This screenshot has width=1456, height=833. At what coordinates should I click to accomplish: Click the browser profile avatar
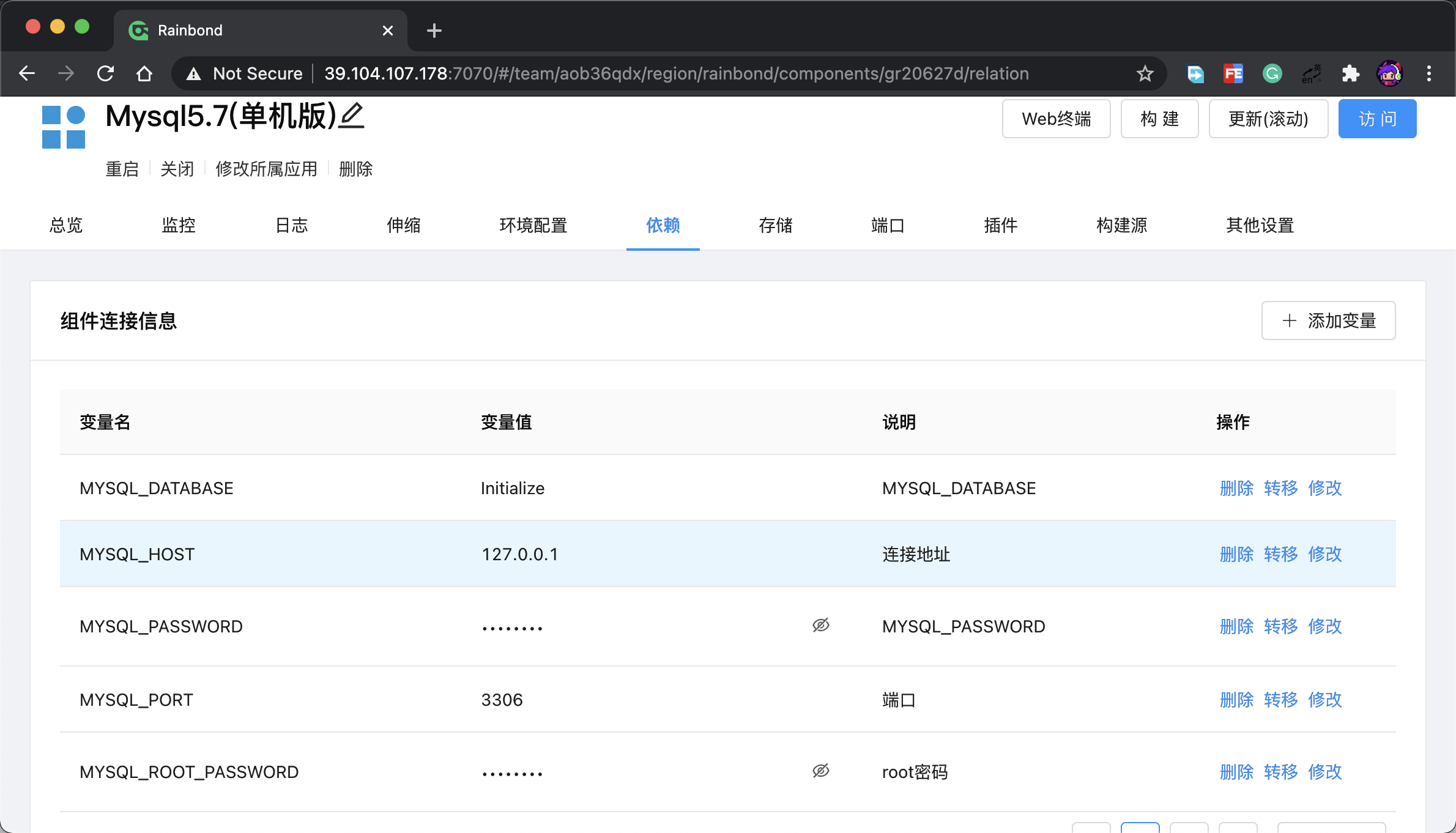[1390, 73]
